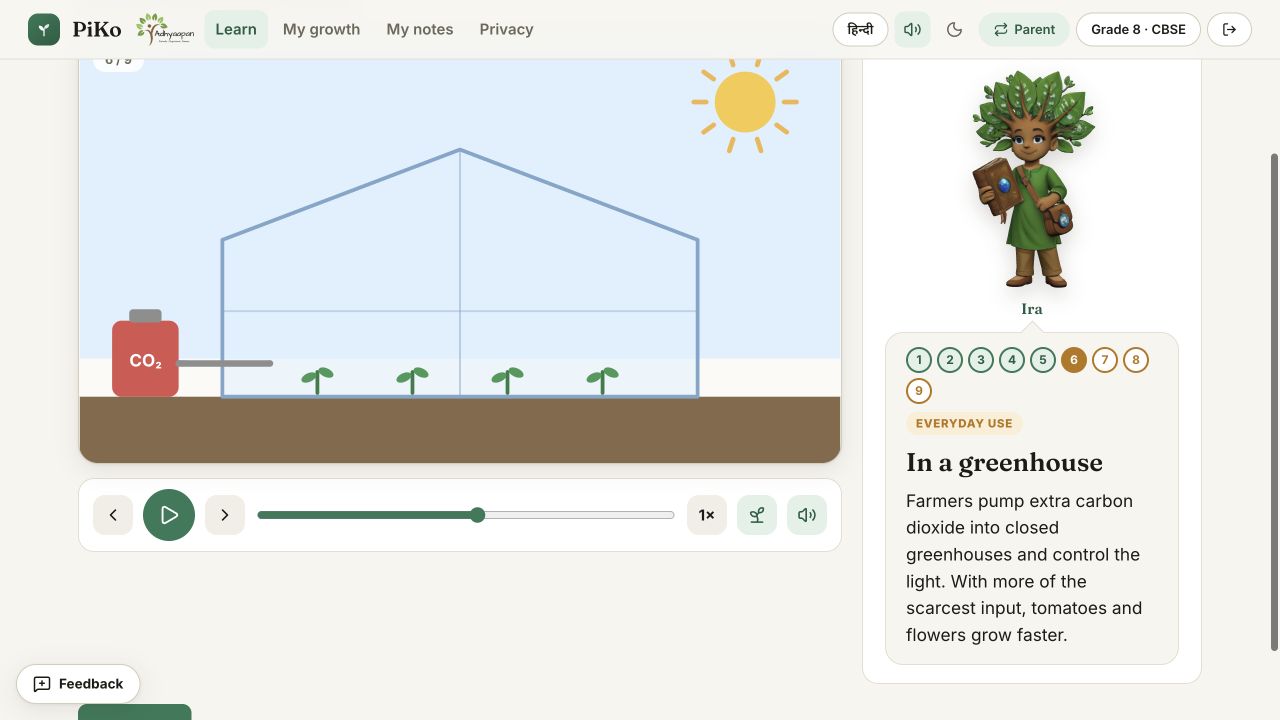This screenshot has height=720, width=1280.
Task: Open the Privacy page
Action: [x=506, y=30]
